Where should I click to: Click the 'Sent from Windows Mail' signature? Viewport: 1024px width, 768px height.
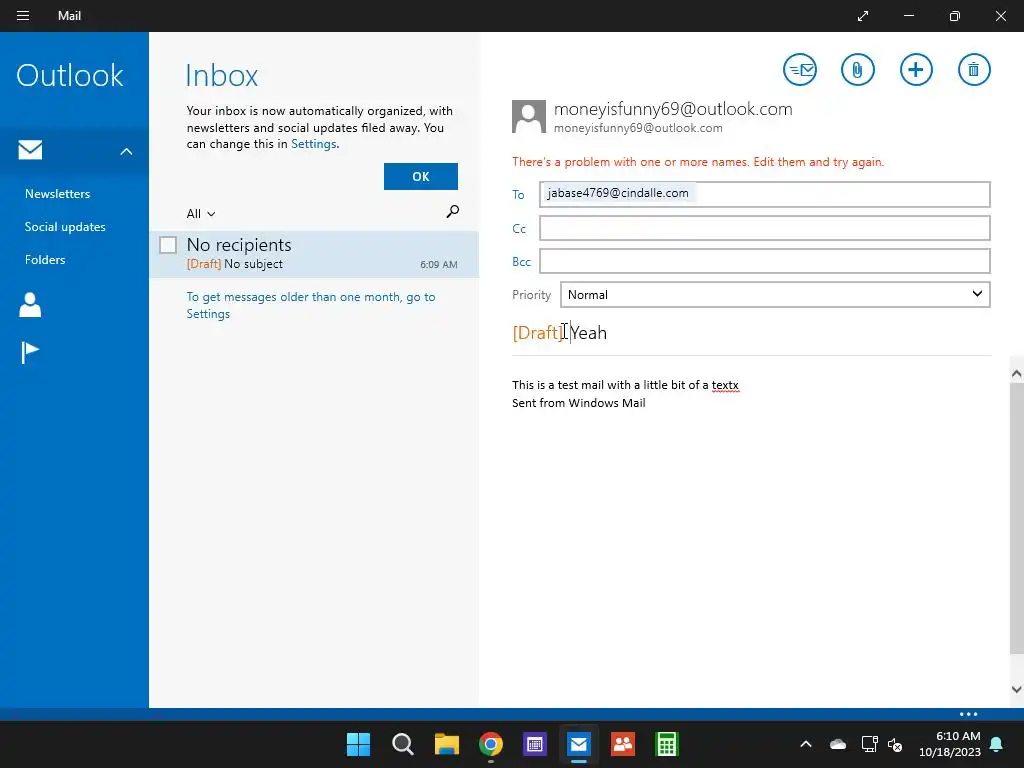coord(579,403)
